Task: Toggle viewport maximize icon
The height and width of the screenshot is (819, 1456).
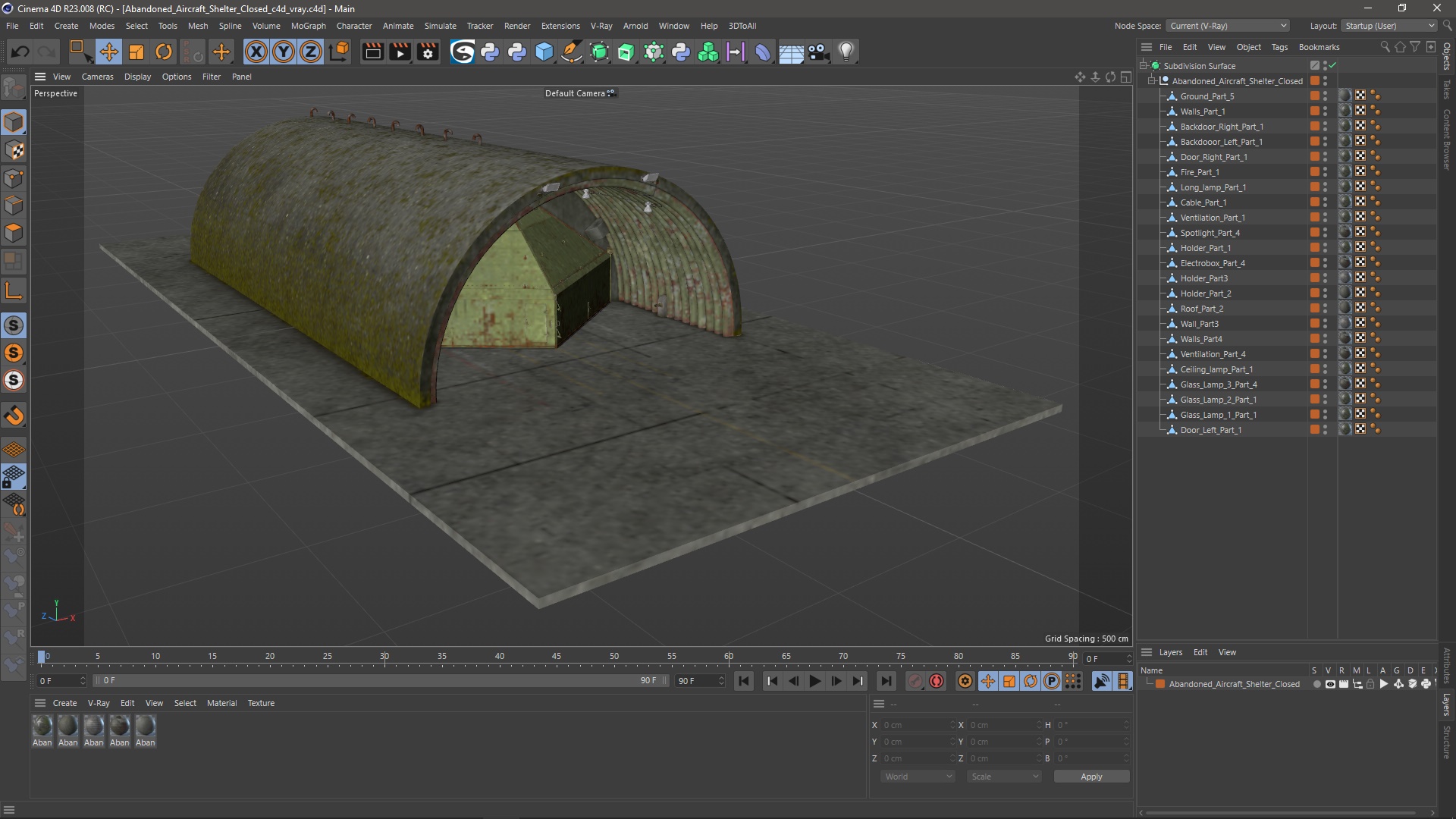Action: [1126, 77]
